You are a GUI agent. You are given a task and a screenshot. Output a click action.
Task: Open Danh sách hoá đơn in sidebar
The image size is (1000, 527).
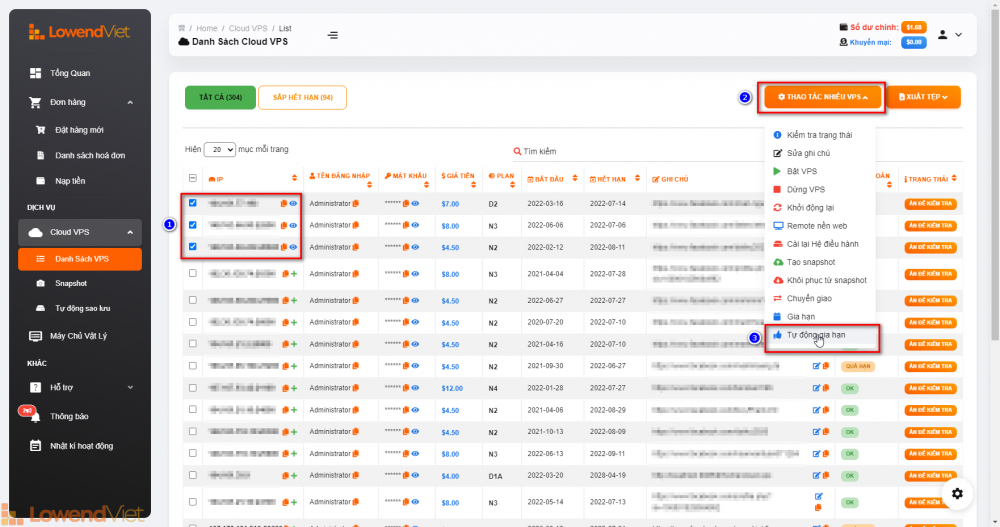tap(90, 156)
